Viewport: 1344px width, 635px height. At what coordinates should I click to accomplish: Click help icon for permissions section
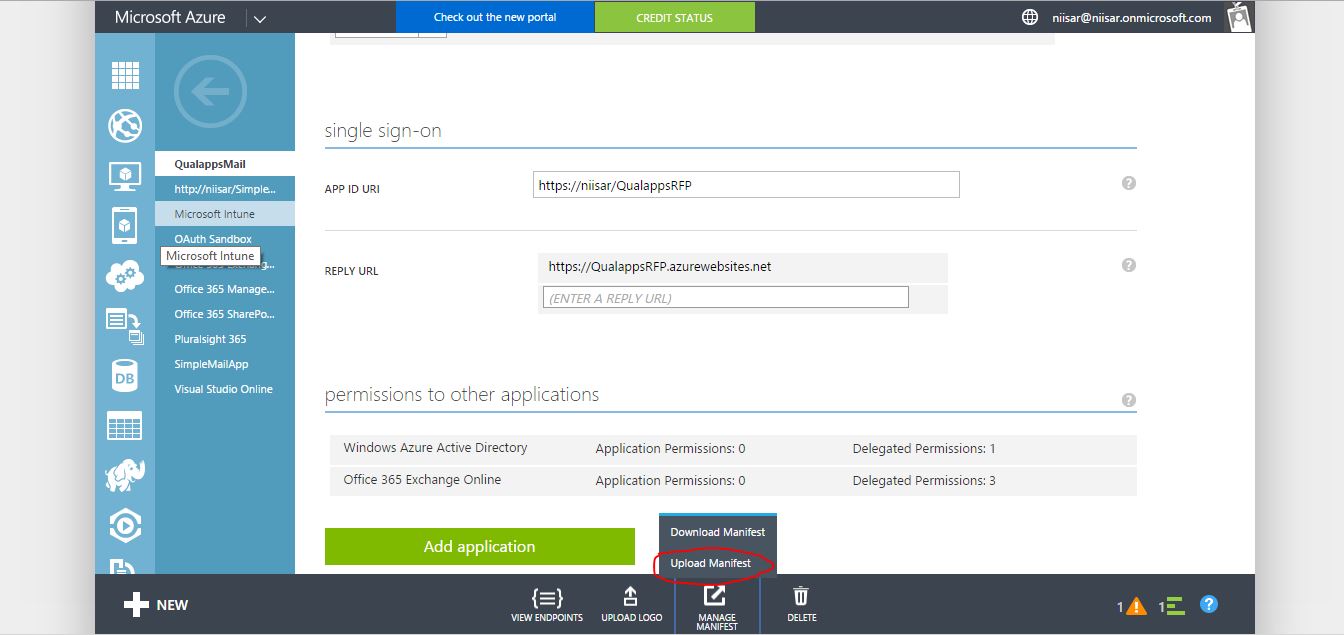point(1129,400)
